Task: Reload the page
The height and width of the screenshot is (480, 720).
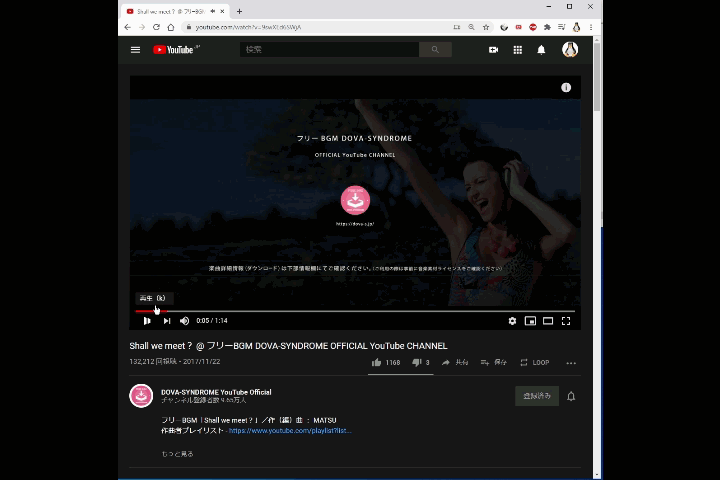Action: click(x=156, y=27)
